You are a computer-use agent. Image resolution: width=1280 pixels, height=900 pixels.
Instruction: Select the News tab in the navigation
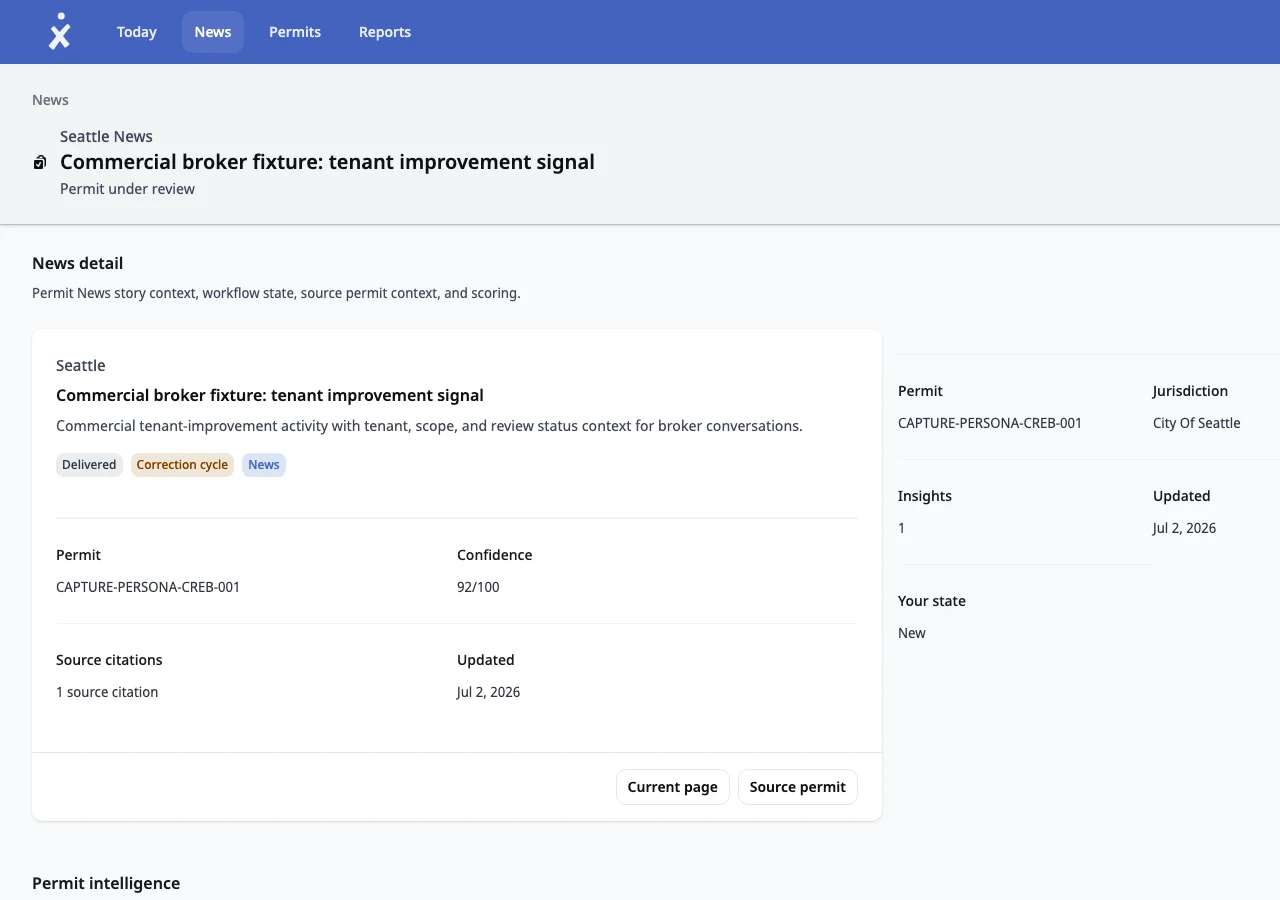pyautogui.click(x=213, y=32)
